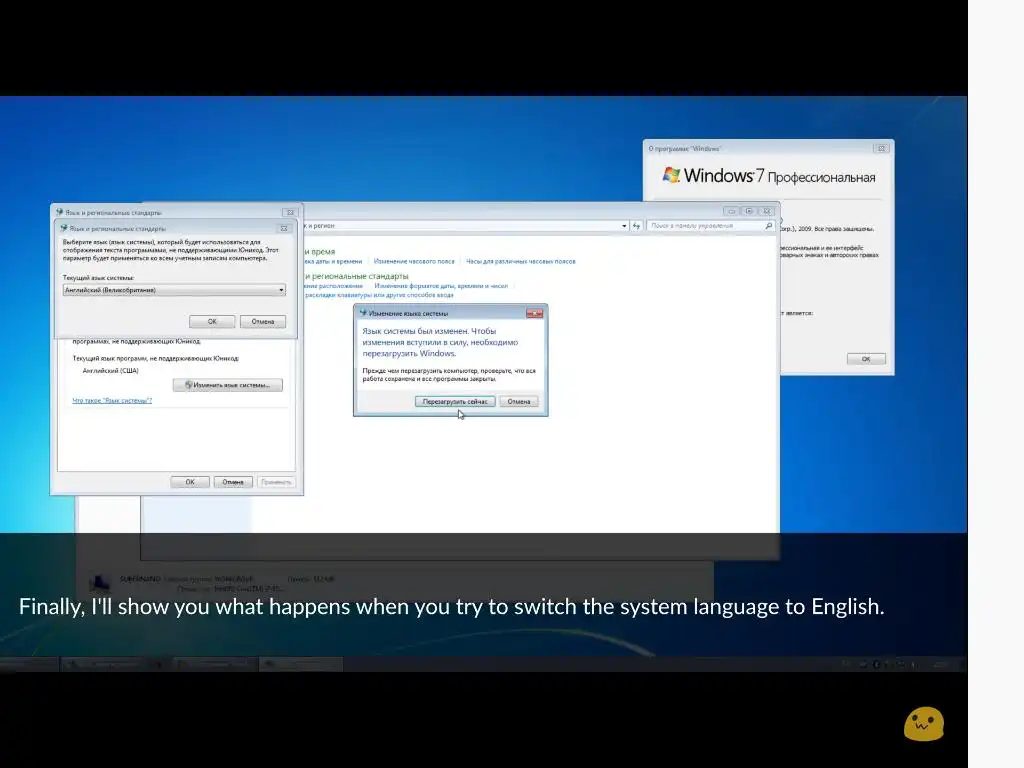This screenshot has height=768, width=1024.
Task: Click the "Перезагрузить сейчас" restart button
Action: (455, 402)
